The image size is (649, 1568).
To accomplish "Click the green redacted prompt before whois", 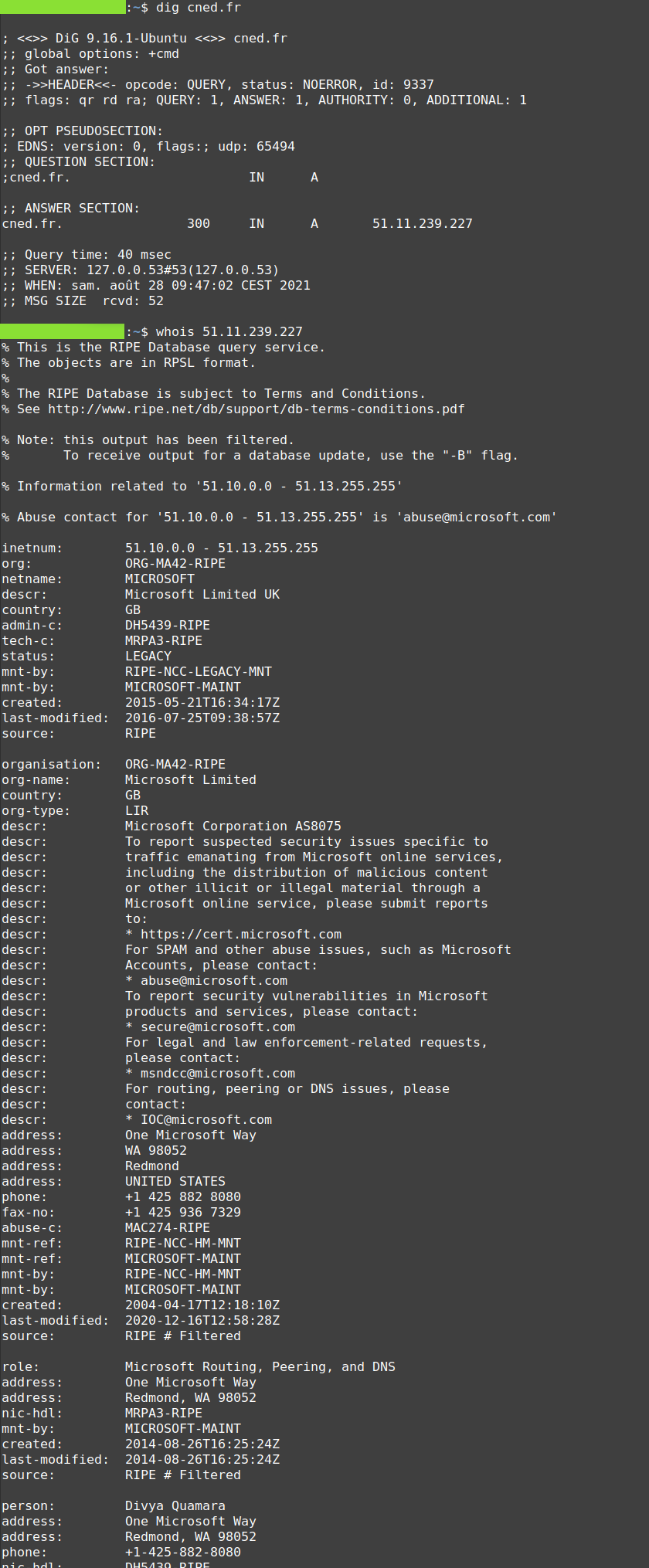I will pos(62,331).
